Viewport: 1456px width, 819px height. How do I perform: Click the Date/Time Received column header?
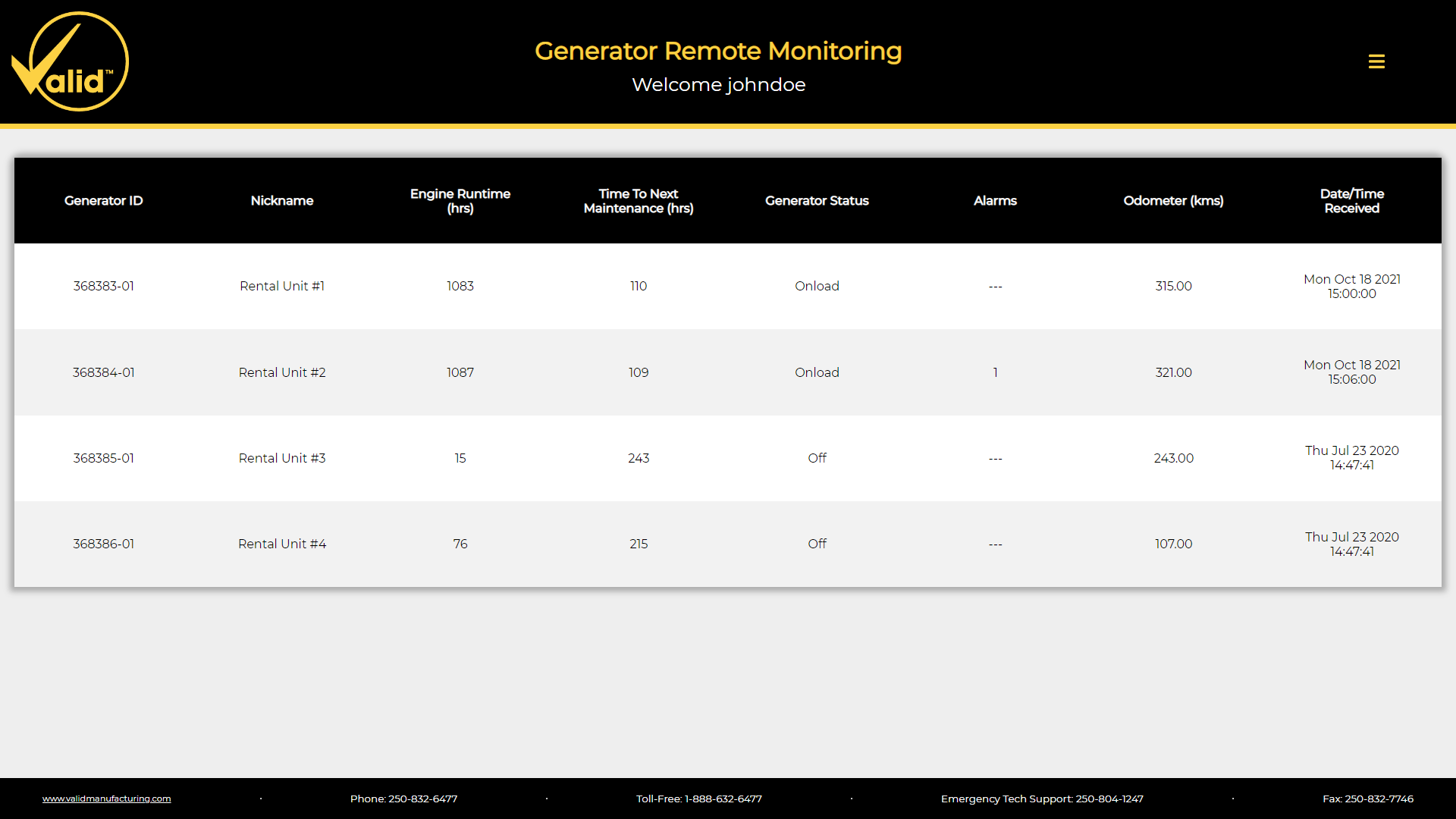click(x=1351, y=200)
